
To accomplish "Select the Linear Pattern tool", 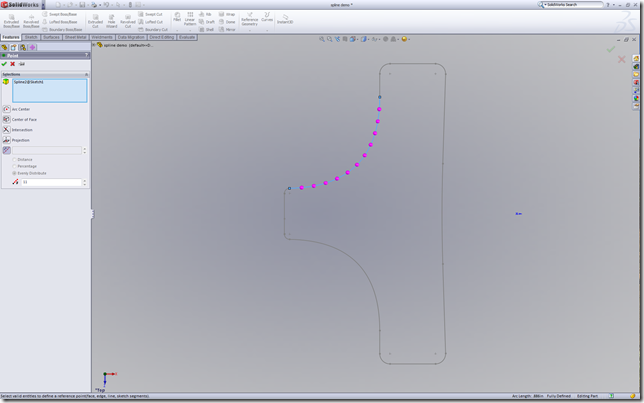I will pyautogui.click(x=190, y=19).
